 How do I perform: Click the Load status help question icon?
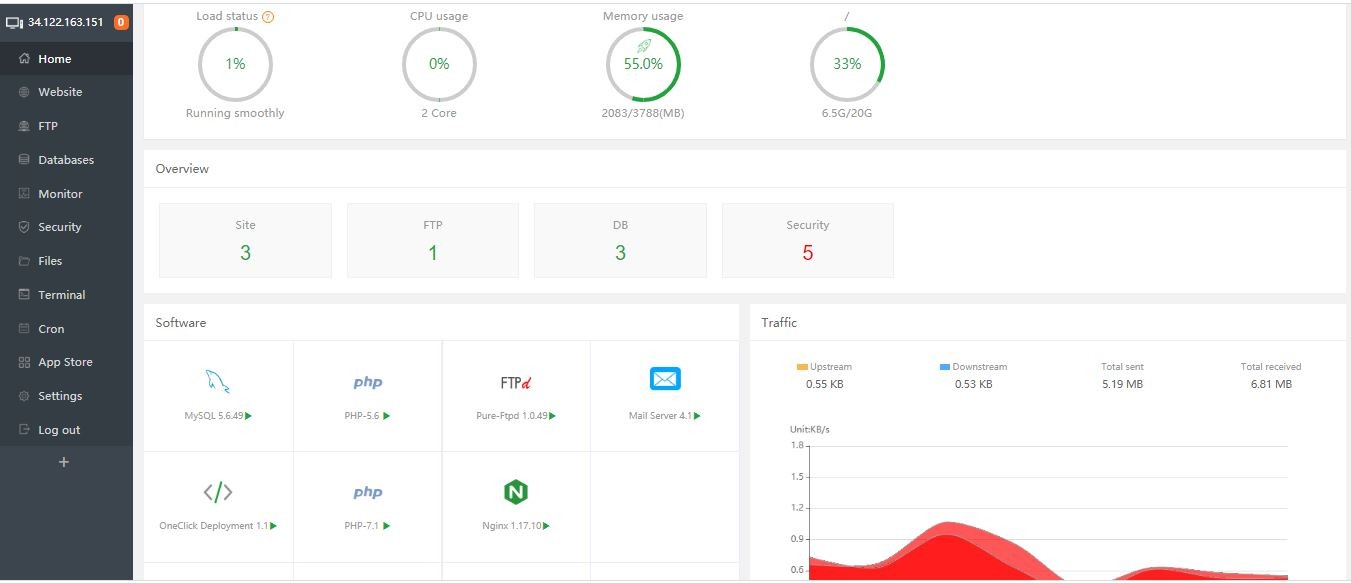point(268,17)
